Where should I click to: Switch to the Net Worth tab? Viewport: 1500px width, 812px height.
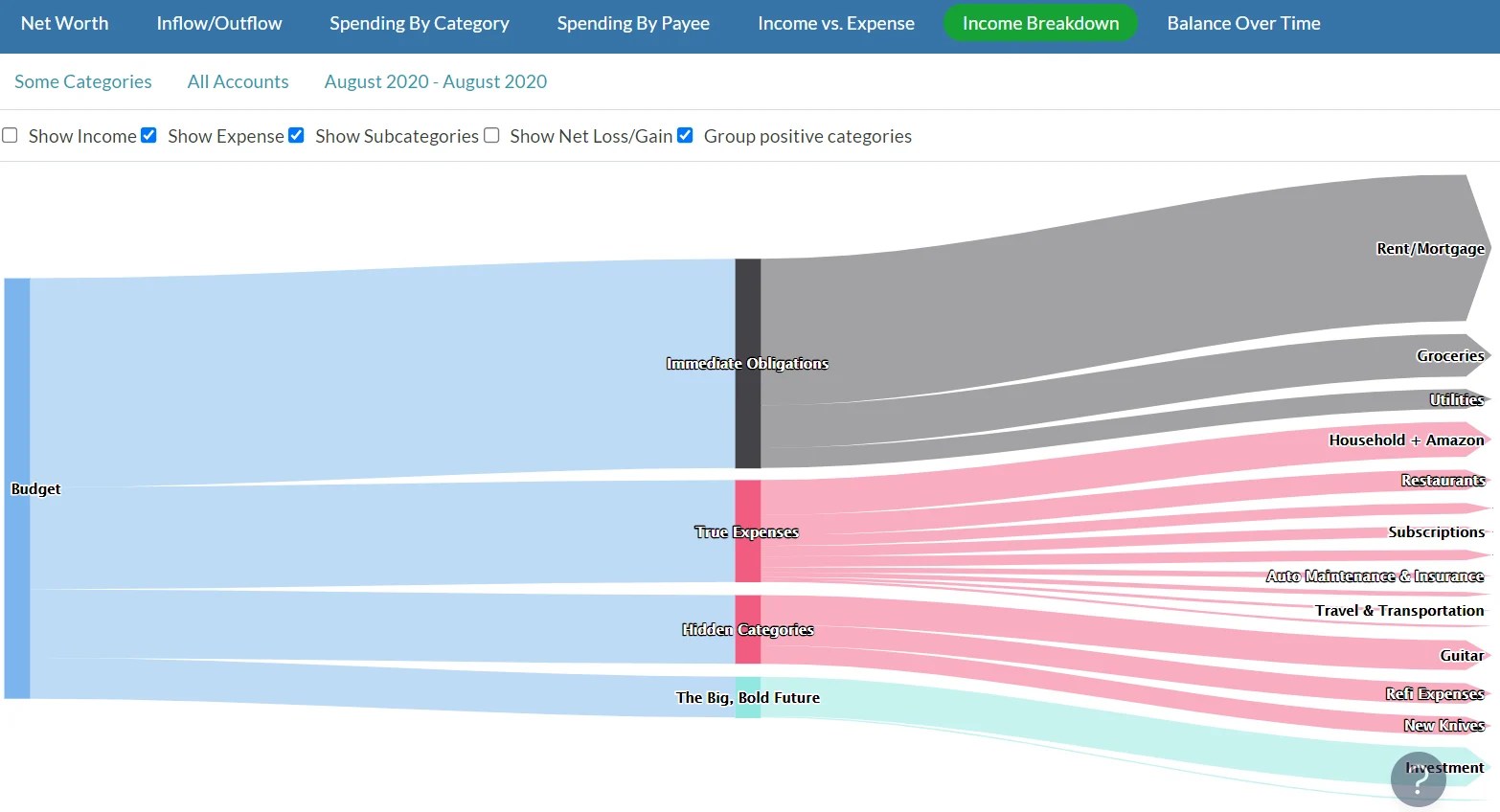[x=63, y=23]
